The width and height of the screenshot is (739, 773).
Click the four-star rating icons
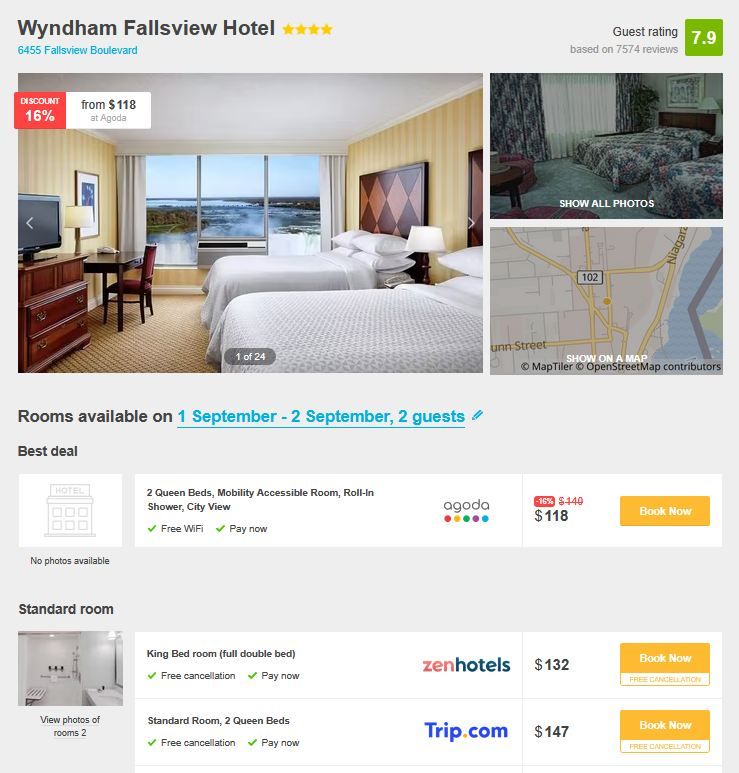click(x=307, y=29)
